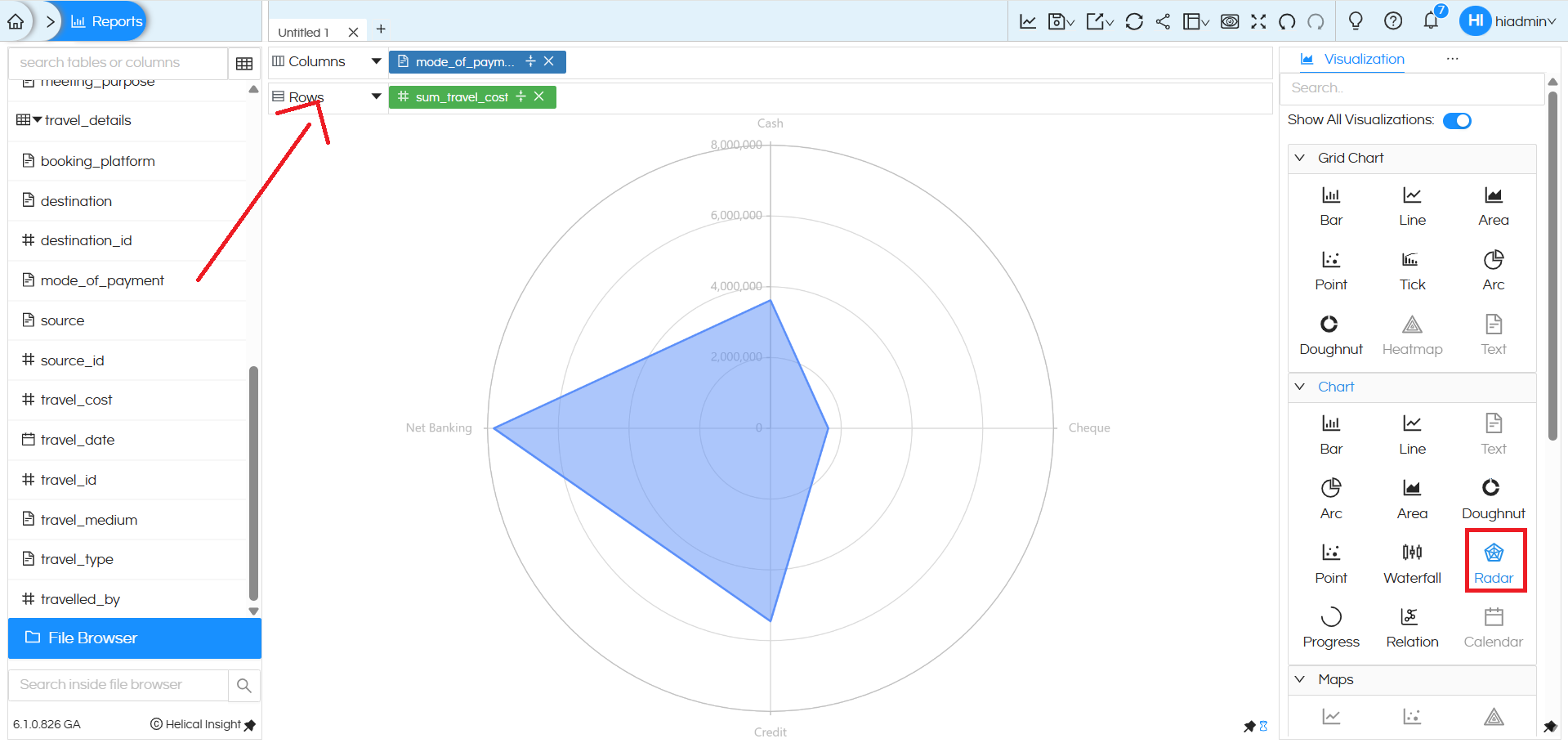This screenshot has width=1568, height=743.
Task: Refresh the report data
Action: pos(1134,21)
